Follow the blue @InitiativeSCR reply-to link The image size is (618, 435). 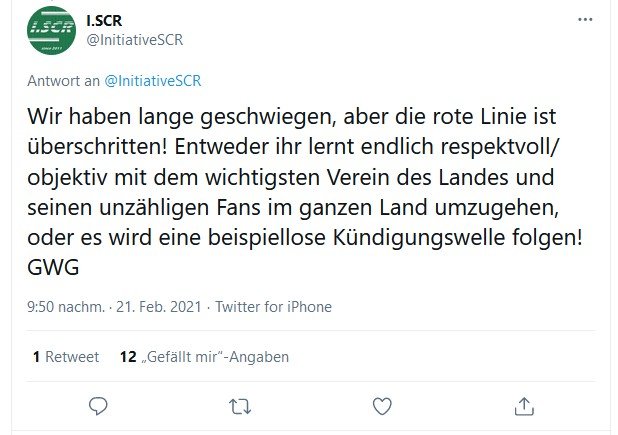click(x=153, y=81)
